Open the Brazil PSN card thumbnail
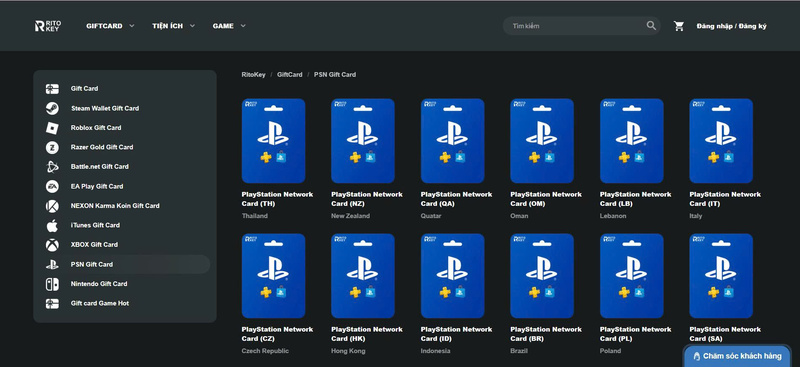This screenshot has width=800, height=367. [x=542, y=276]
